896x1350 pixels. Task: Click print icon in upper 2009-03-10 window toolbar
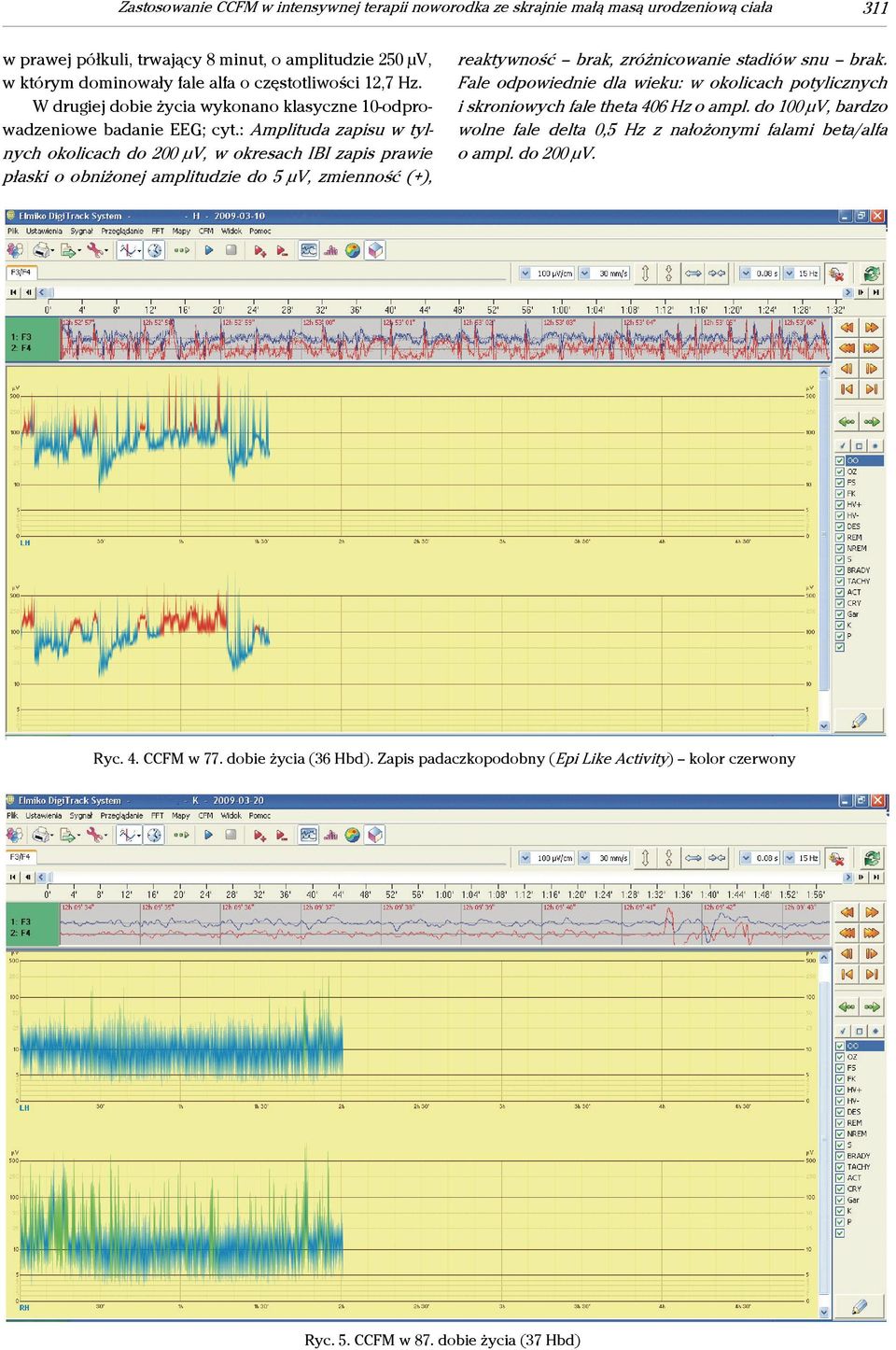[x=42, y=250]
